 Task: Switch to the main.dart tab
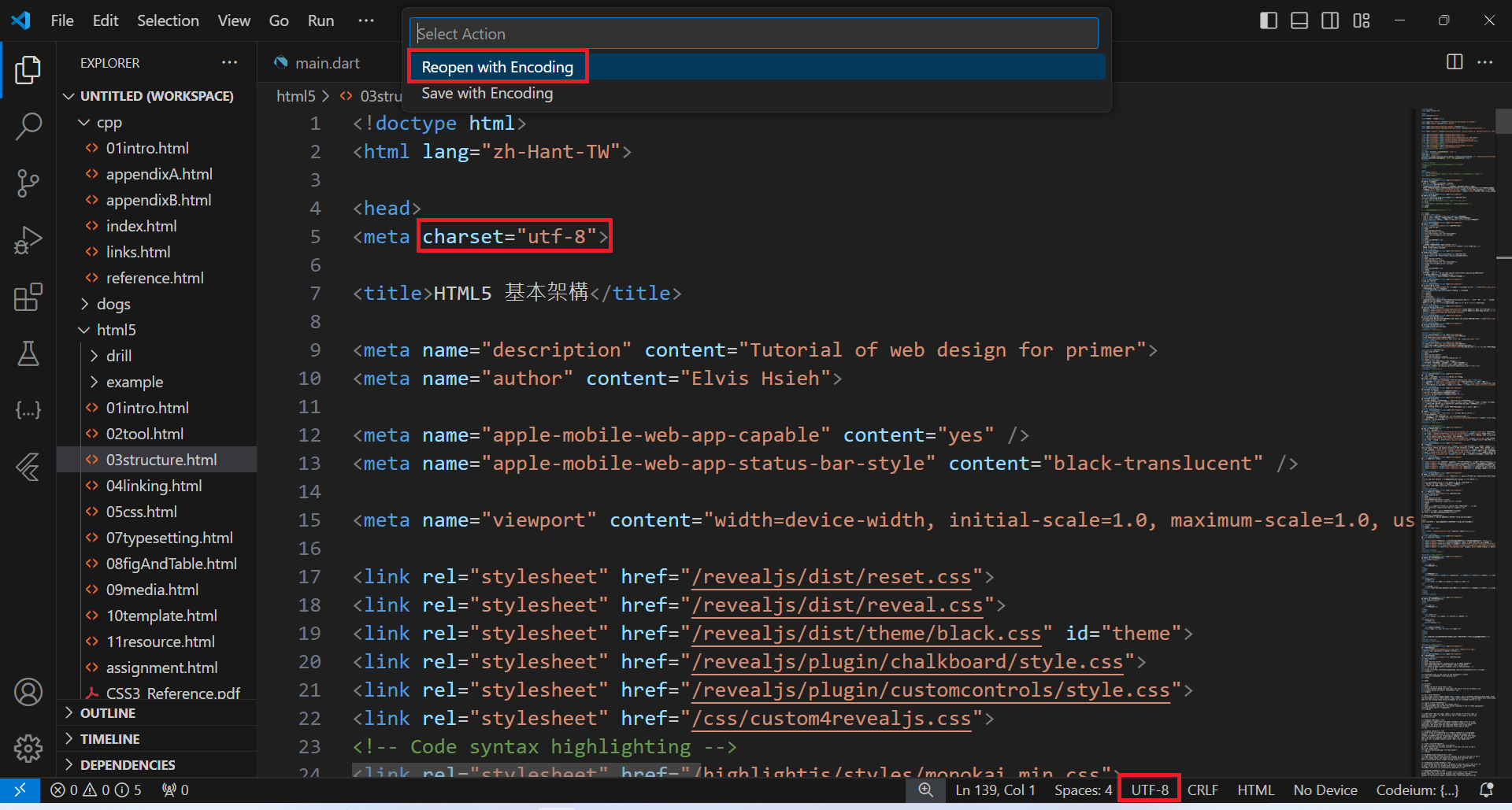coord(326,62)
